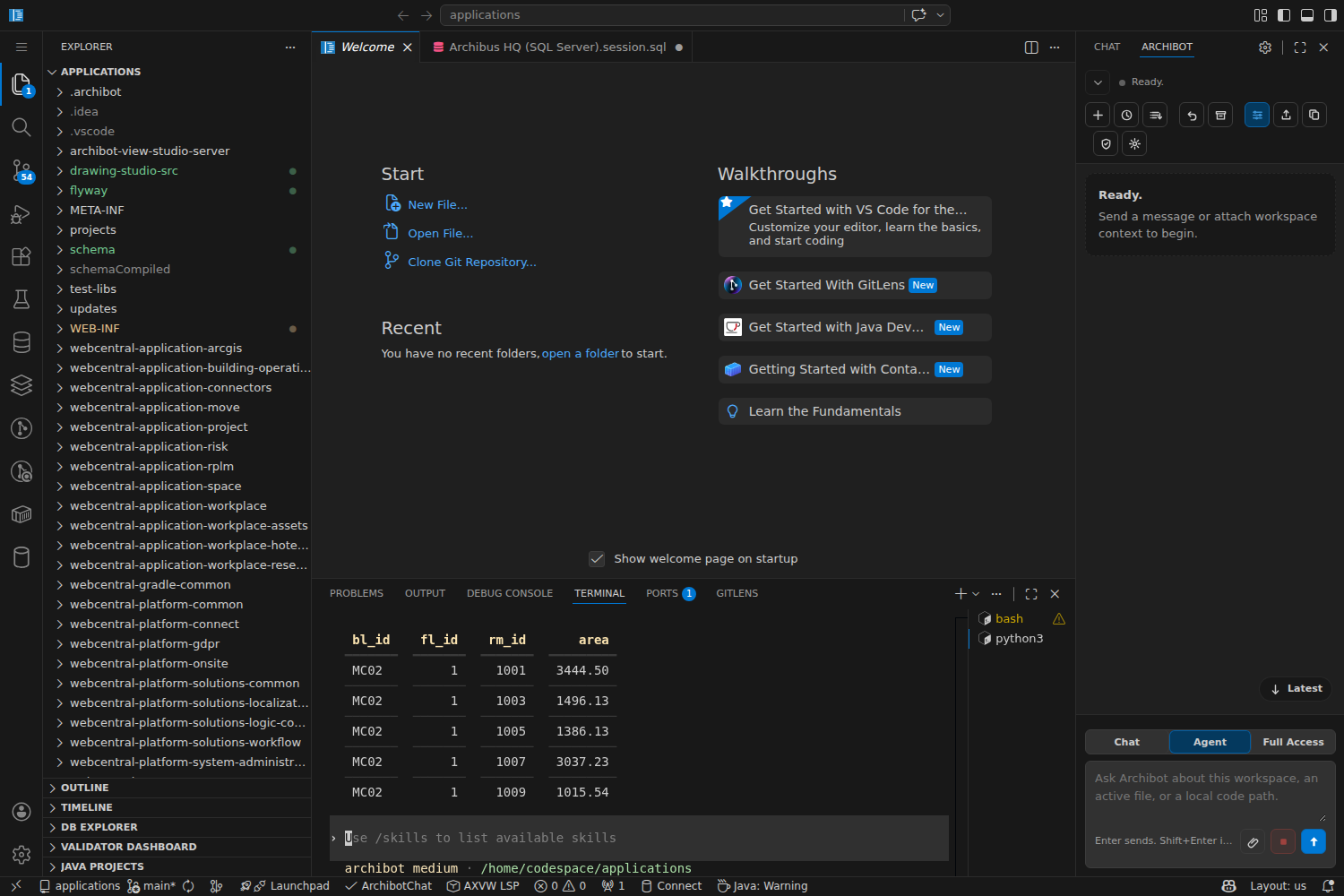
Task: Select the Full Access mode in Archibot
Action: tap(1293, 742)
